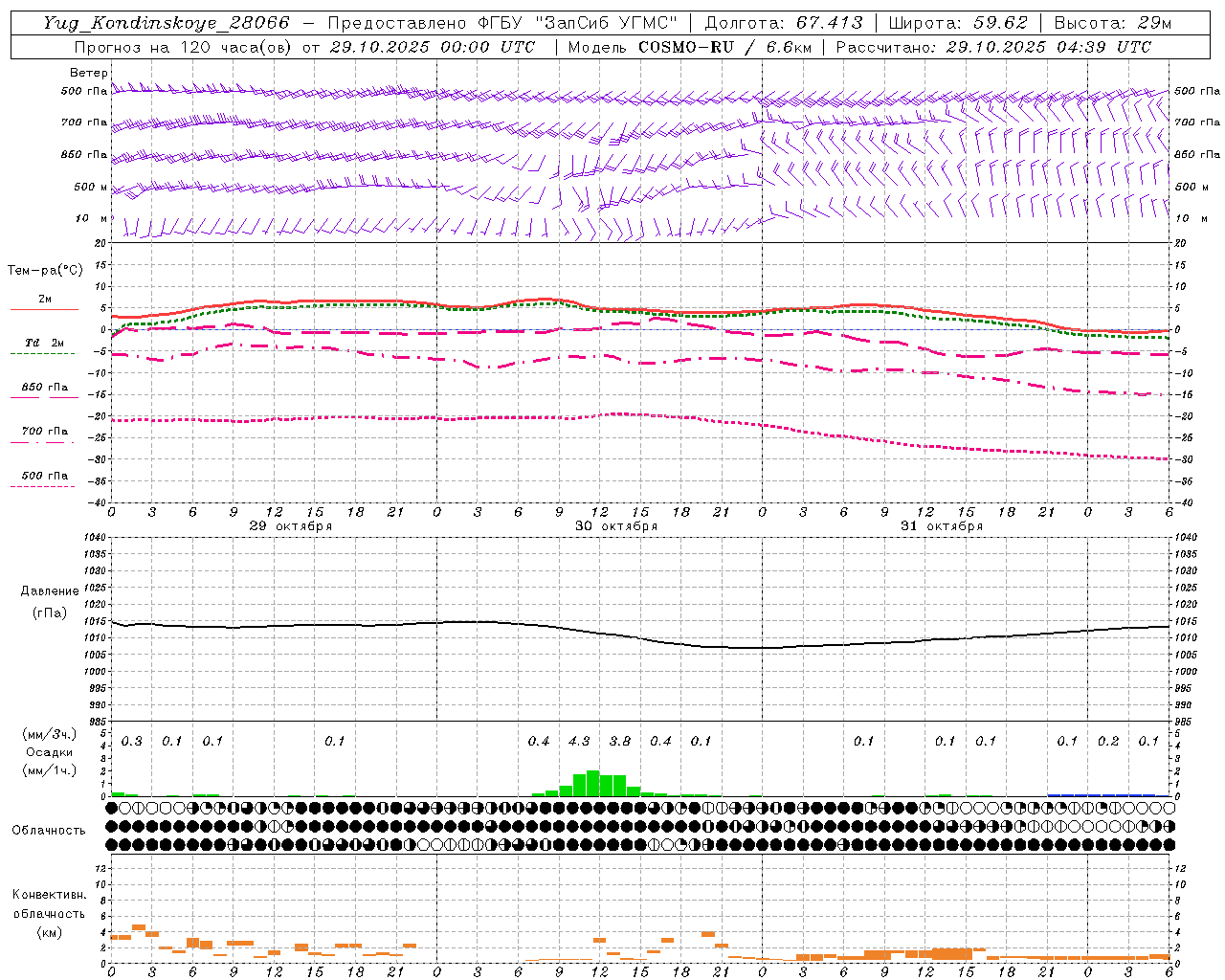The height and width of the screenshot is (980, 1225).
Task: Click the 3.8 precipitation total
Action: tap(620, 741)
